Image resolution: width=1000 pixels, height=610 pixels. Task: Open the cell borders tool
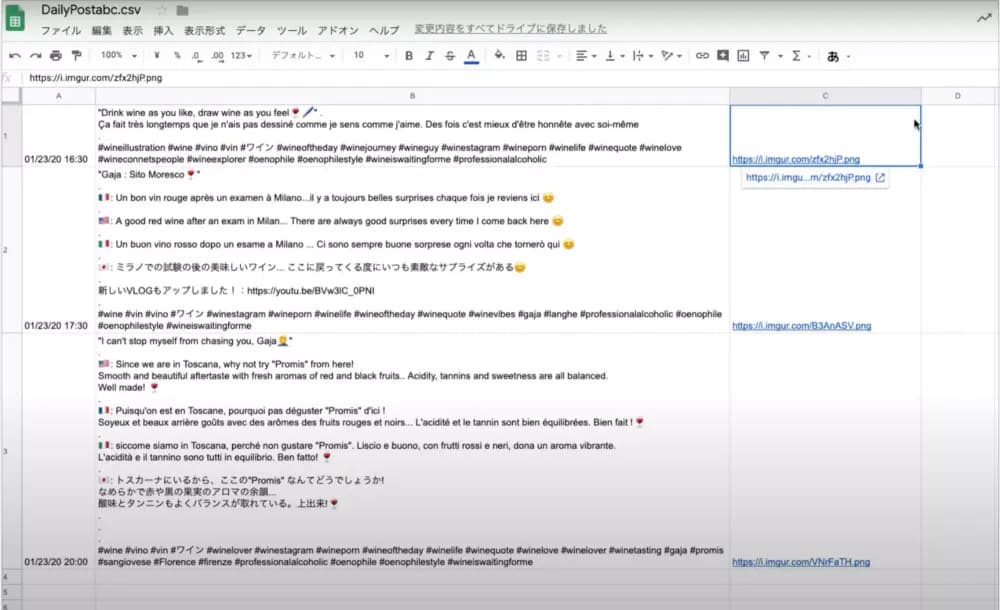(x=521, y=55)
